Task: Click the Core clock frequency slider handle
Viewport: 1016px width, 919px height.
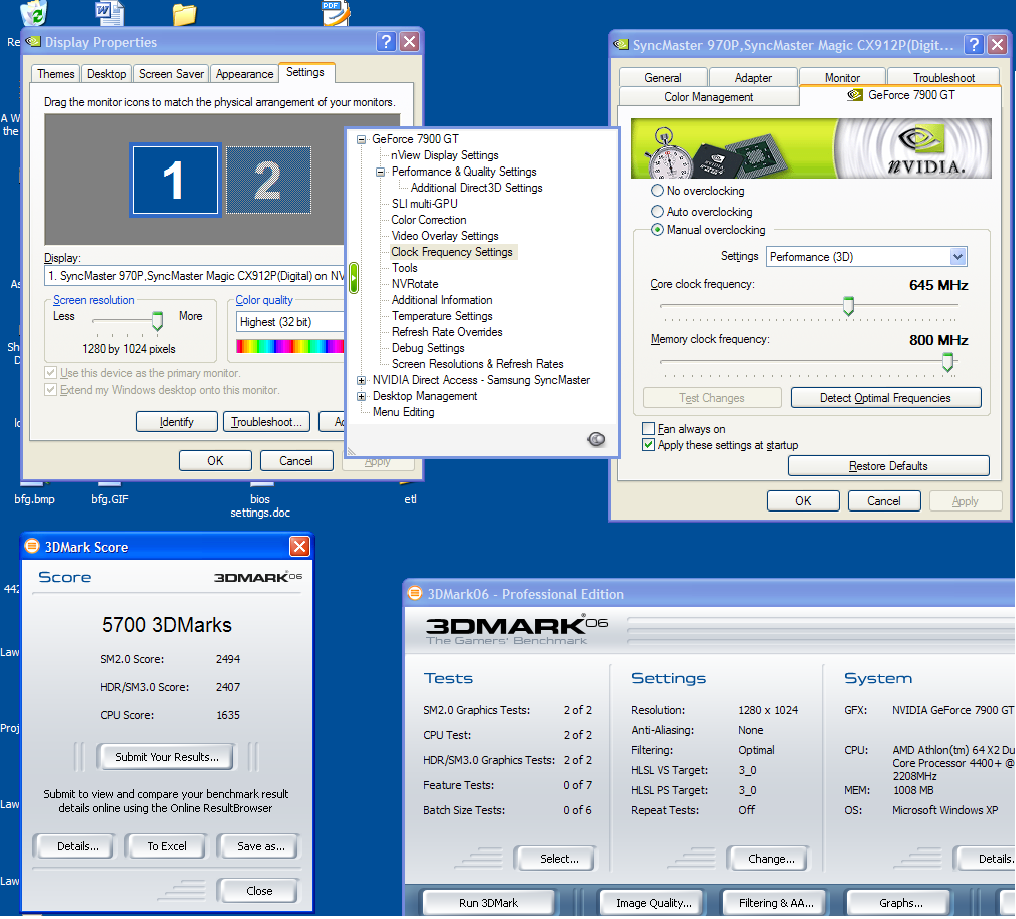Action: [848, 305]
